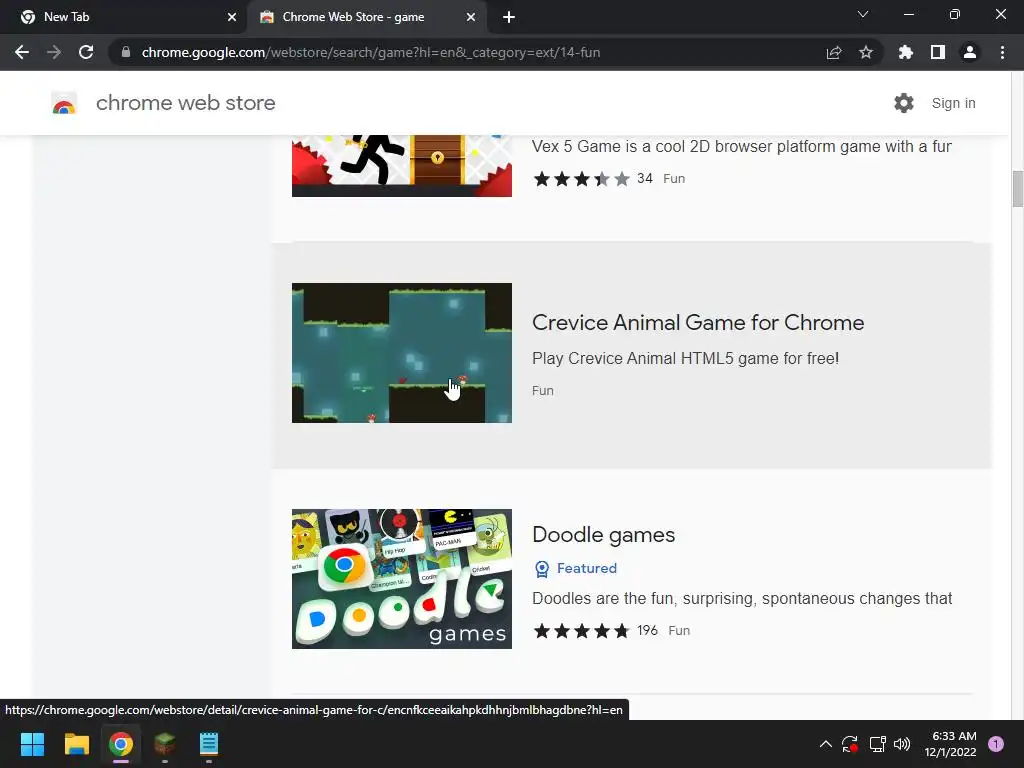Click the Vex 5 Game description text
The height and width of the screenshot is (768, 1024).
[742, 146]
